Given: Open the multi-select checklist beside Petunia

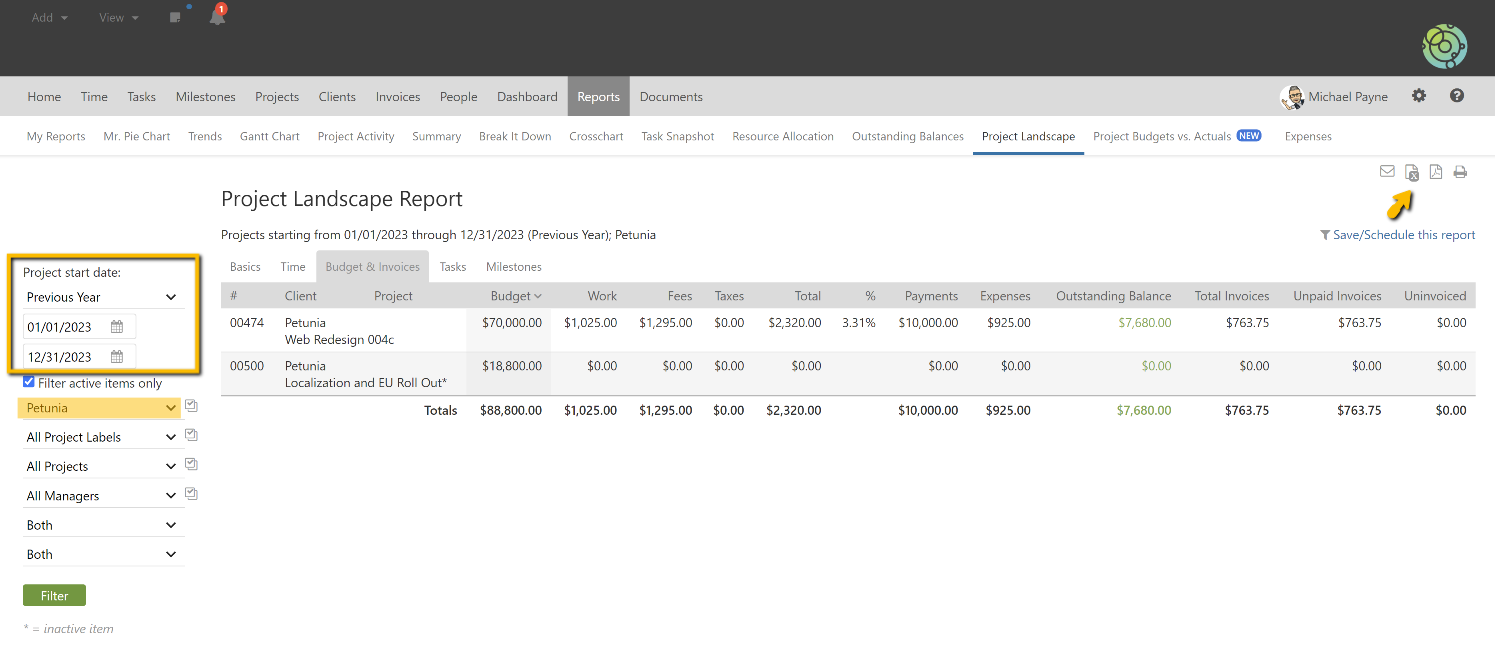Looking at the screenshot, I should tap(190, 405).
